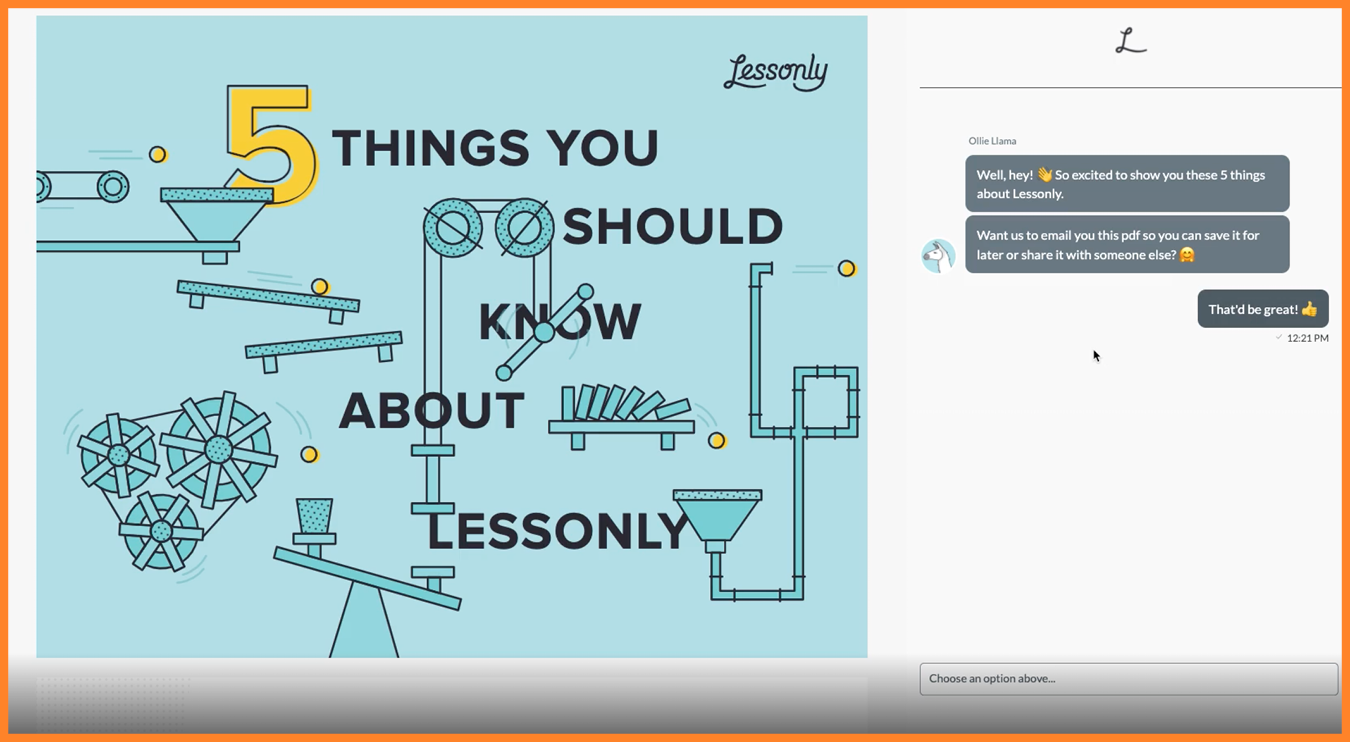Click the 12:21 PM timestamp
Image resolution: width=1350 pixels, height=742 pixels.
point(1308,339)
